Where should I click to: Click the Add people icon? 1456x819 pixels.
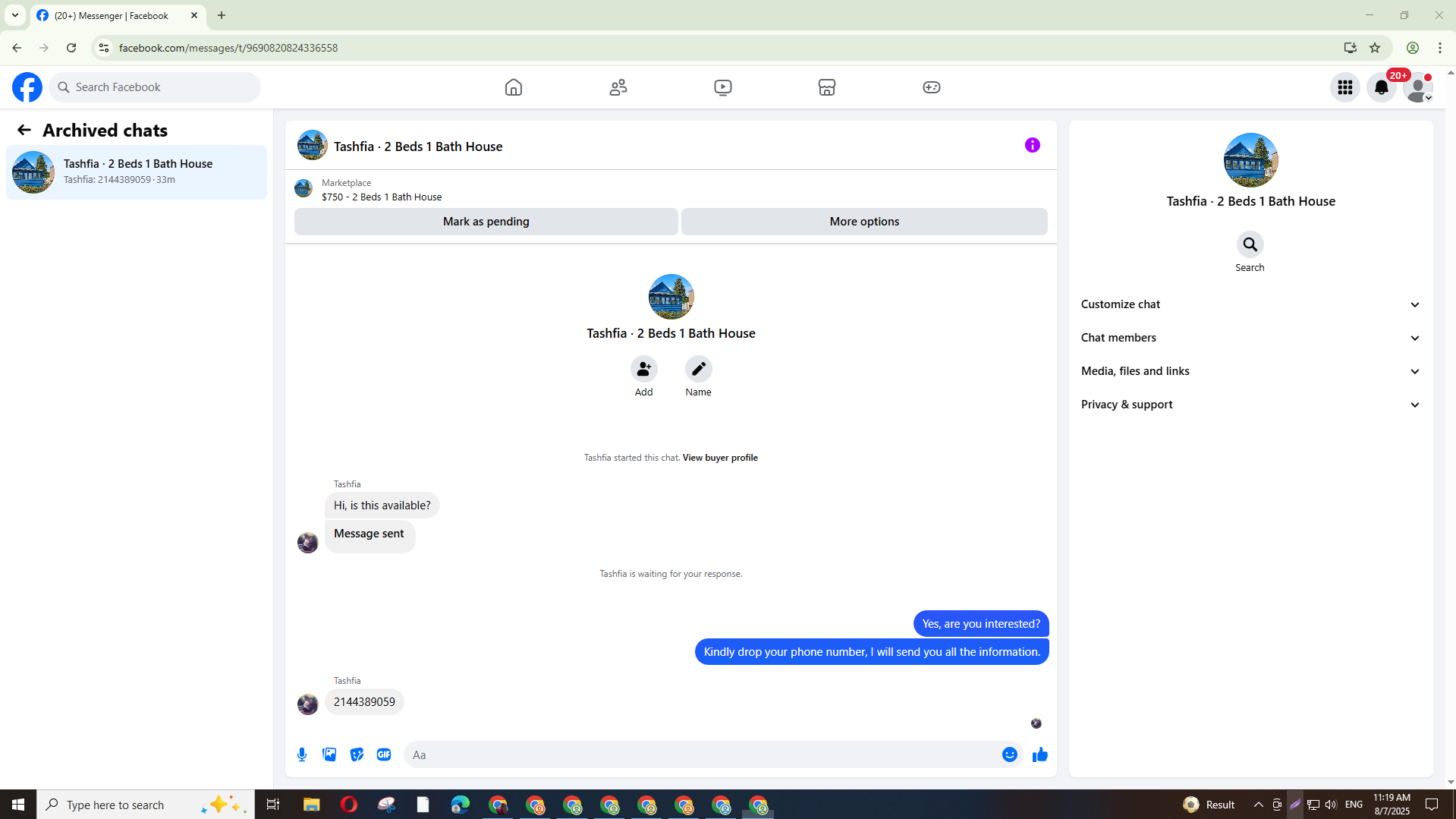point(644,369)
